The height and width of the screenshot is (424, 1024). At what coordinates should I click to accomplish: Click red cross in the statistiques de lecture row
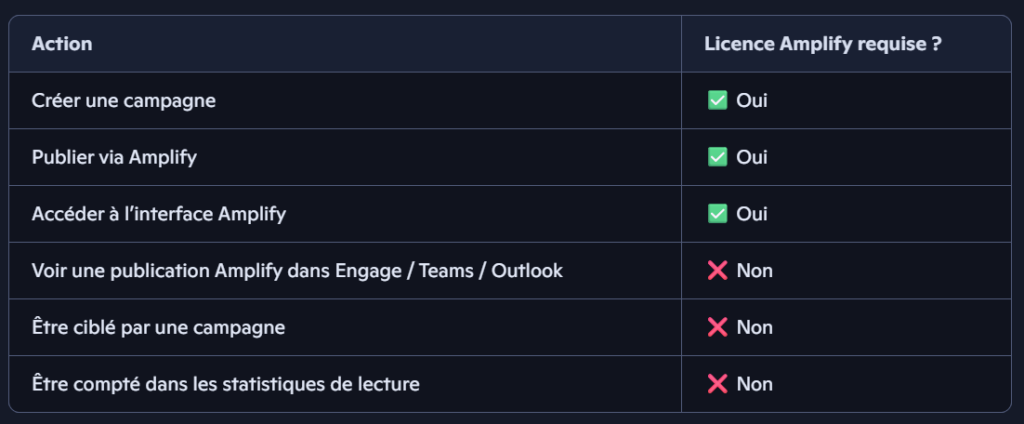click(x=717, y=383)
